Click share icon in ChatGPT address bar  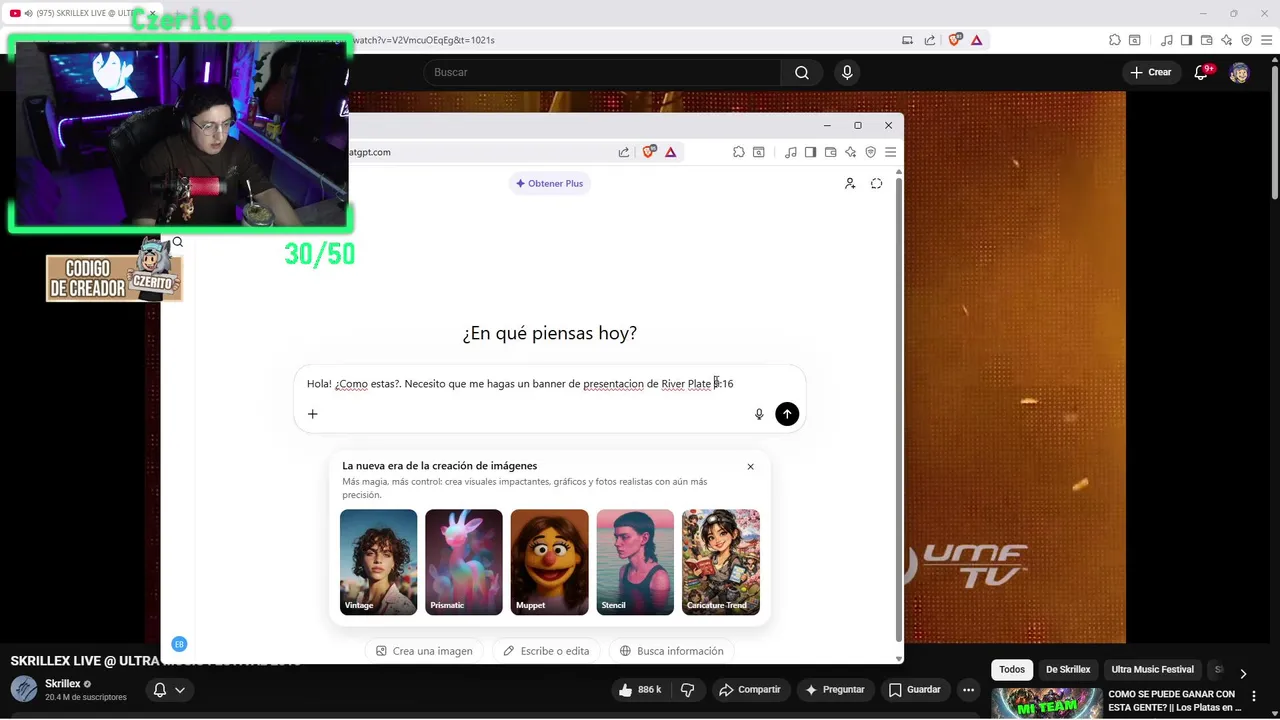coord(624,152)
